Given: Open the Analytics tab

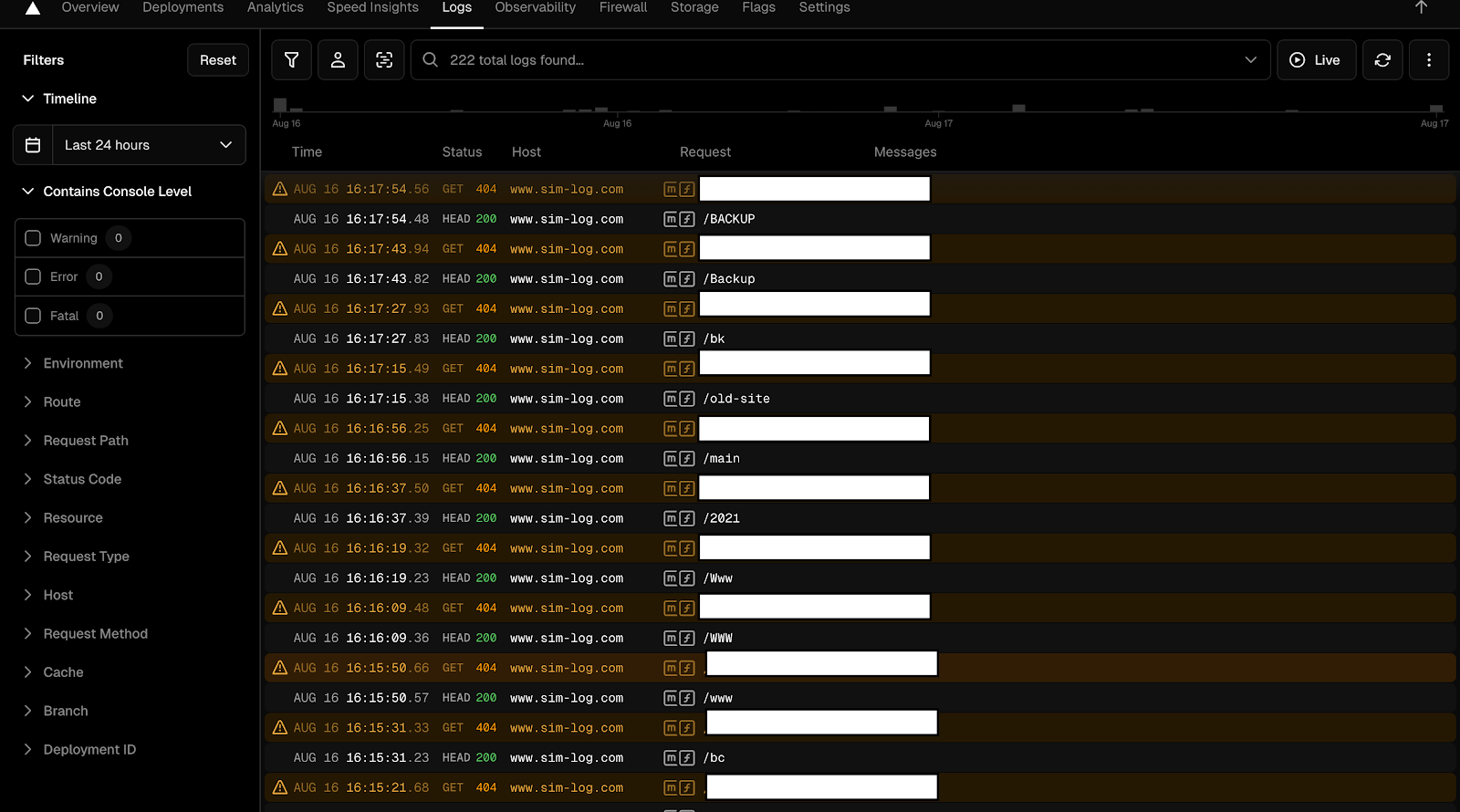Looking at the screenshot, I should coord(276,7).
